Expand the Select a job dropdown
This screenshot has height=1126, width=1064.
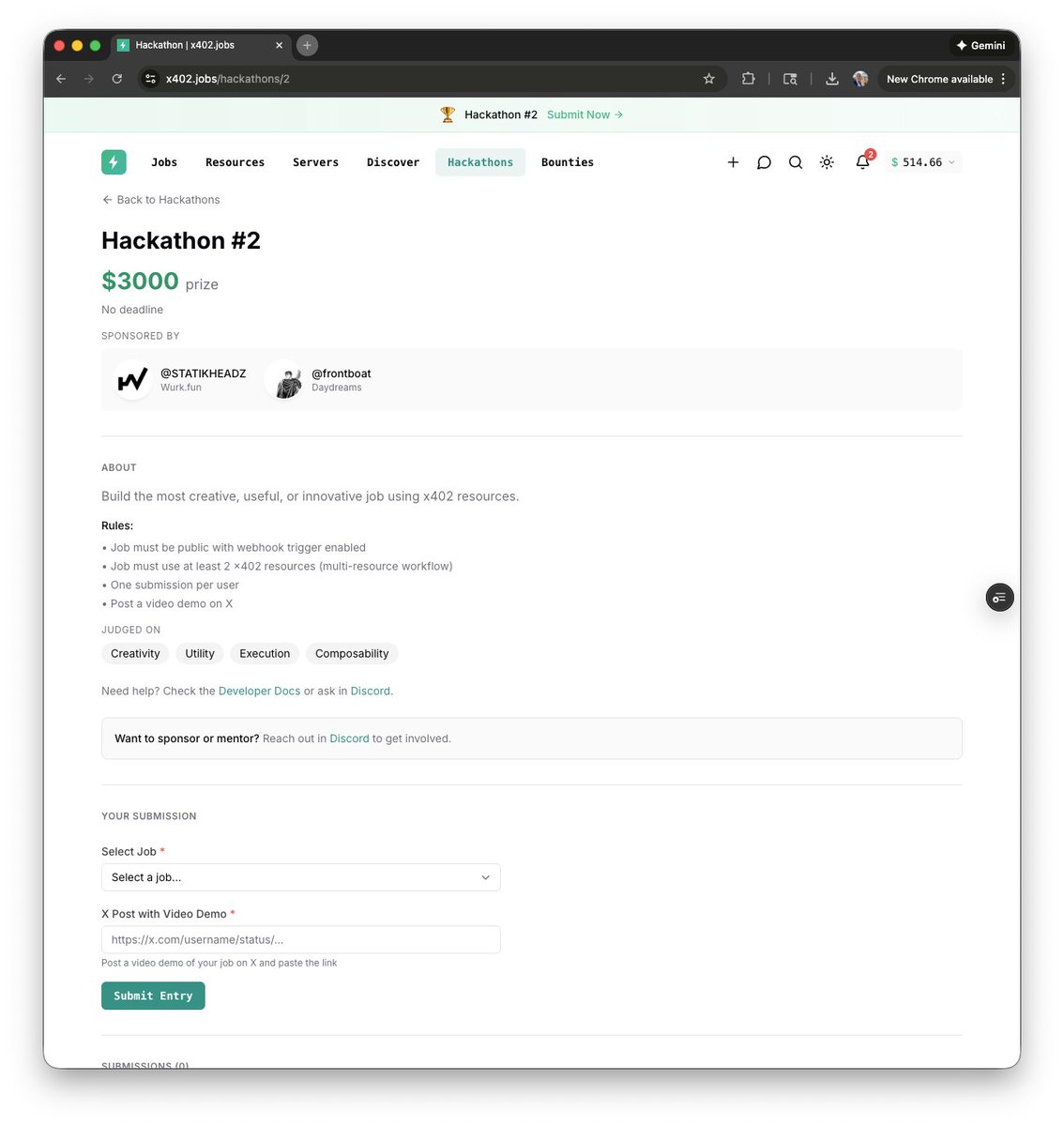pos(301,877)
